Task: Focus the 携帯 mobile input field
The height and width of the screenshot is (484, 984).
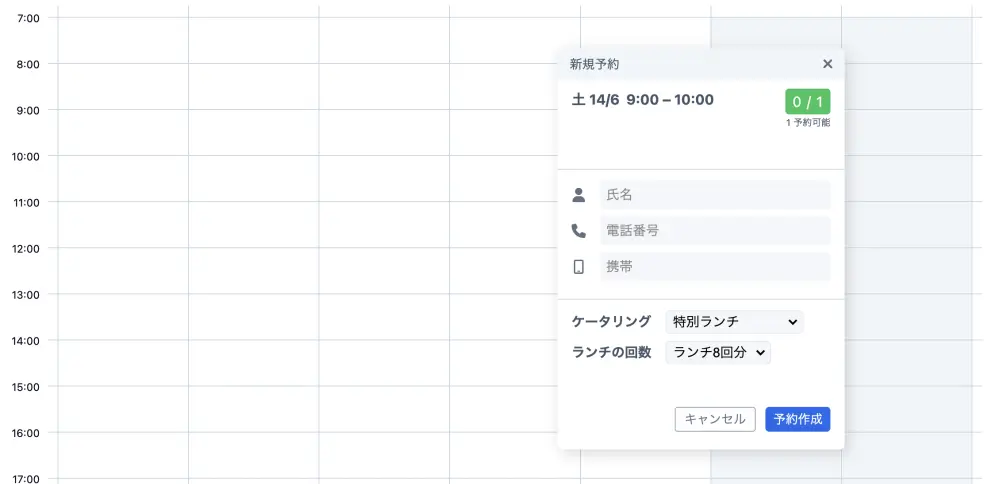Action: coord(714,267)
